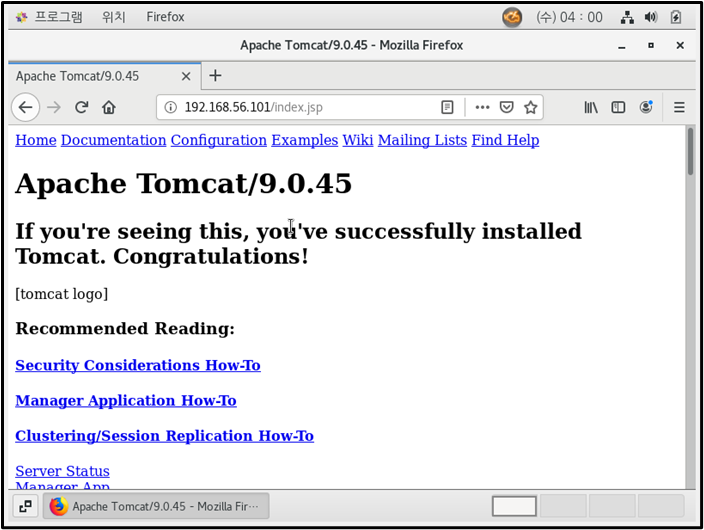This screenshot has width=704, height=530.
Task: Open Clustering/Session Replication How-To link
Action: (x=164, y=436)
